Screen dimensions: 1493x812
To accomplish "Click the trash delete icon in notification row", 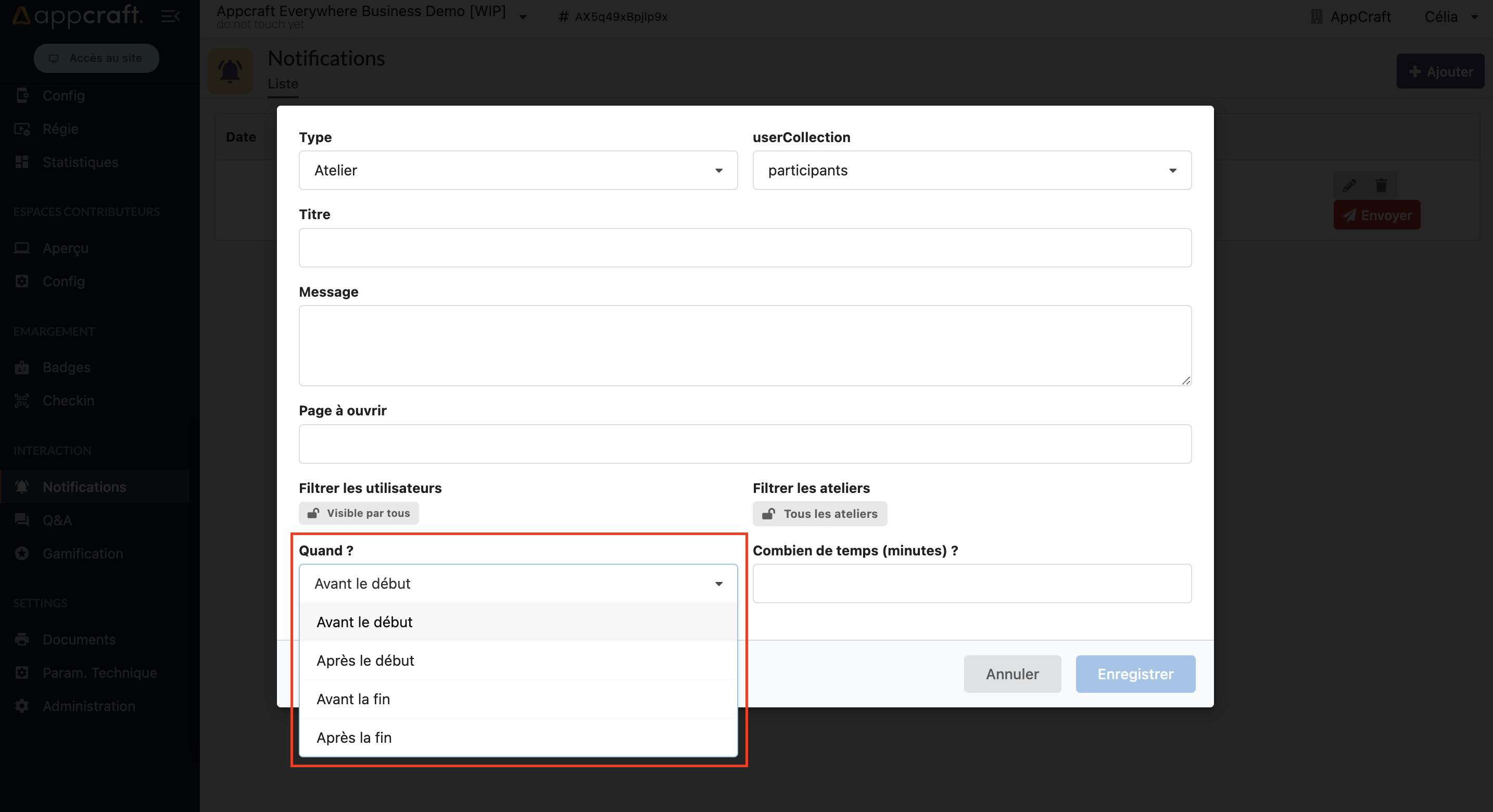I will pyautogui.click(x=1381, y=185).
